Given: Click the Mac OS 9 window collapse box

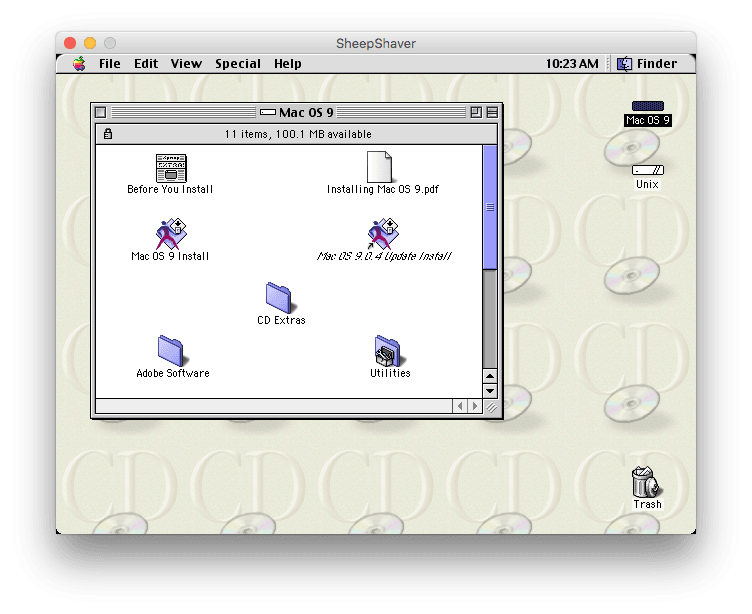Looking at the screenshot, I should tap(492, 112).
